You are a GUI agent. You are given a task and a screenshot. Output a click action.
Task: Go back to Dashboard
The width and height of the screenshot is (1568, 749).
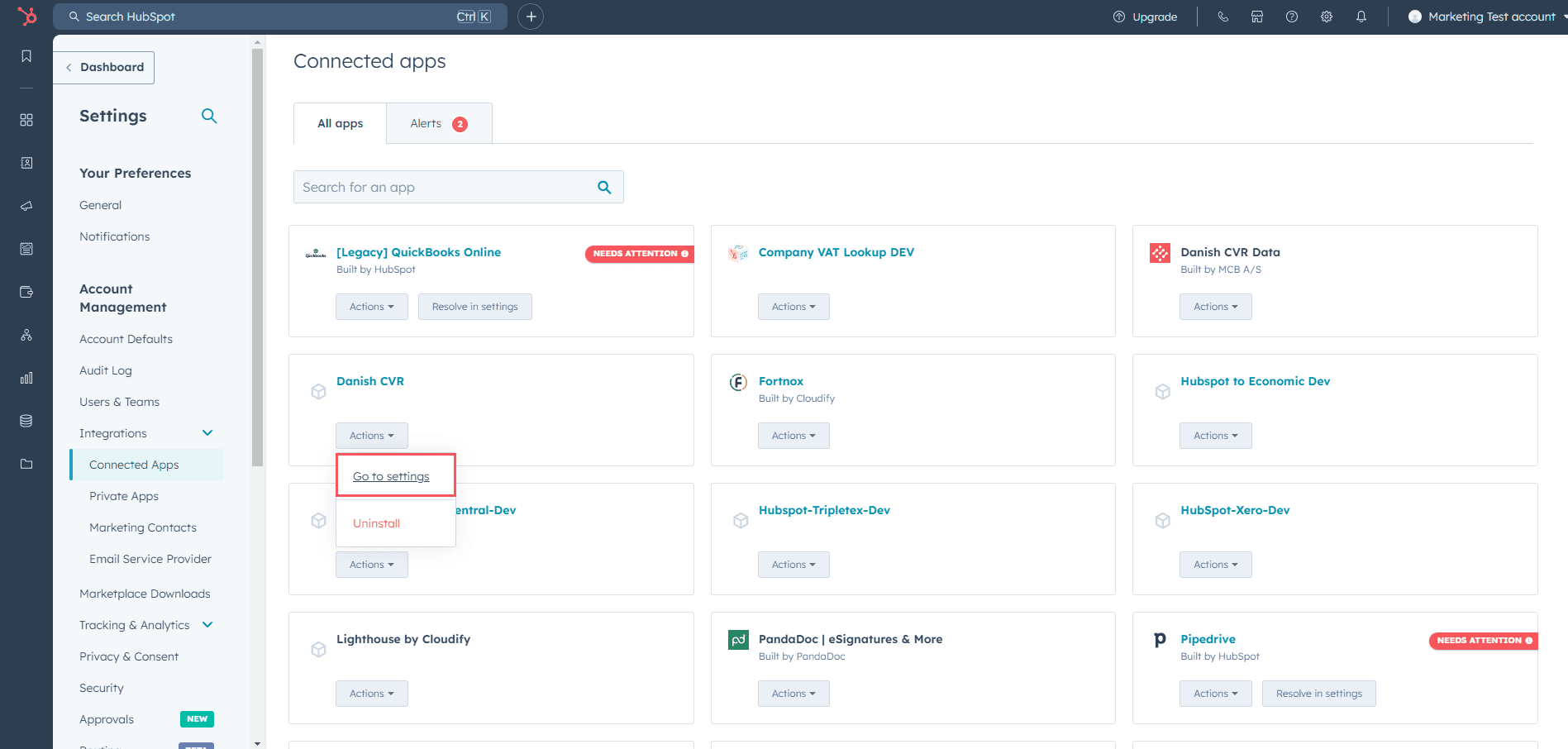[x=104, y=67]
